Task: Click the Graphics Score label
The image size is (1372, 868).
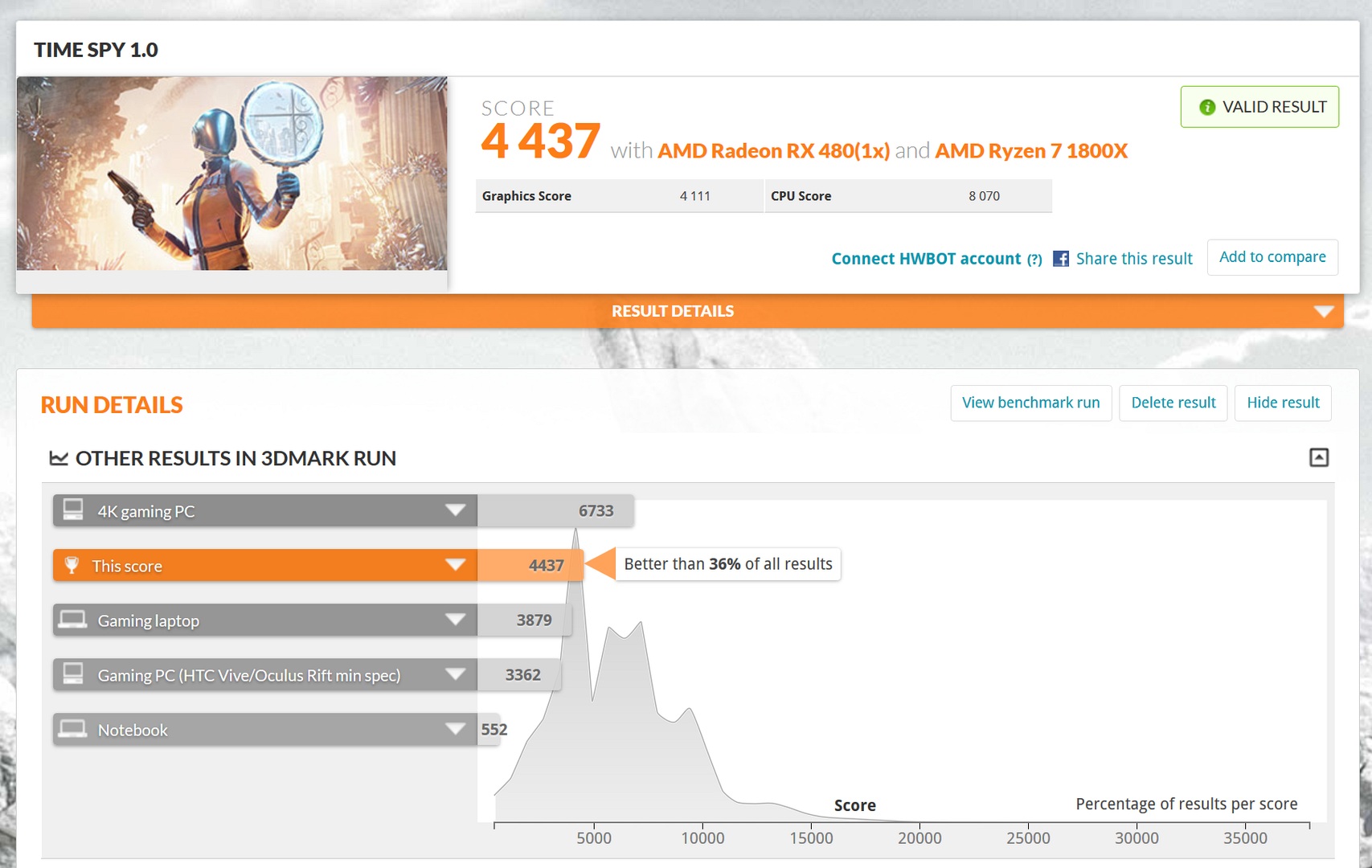Action: [x=526, y=196]
